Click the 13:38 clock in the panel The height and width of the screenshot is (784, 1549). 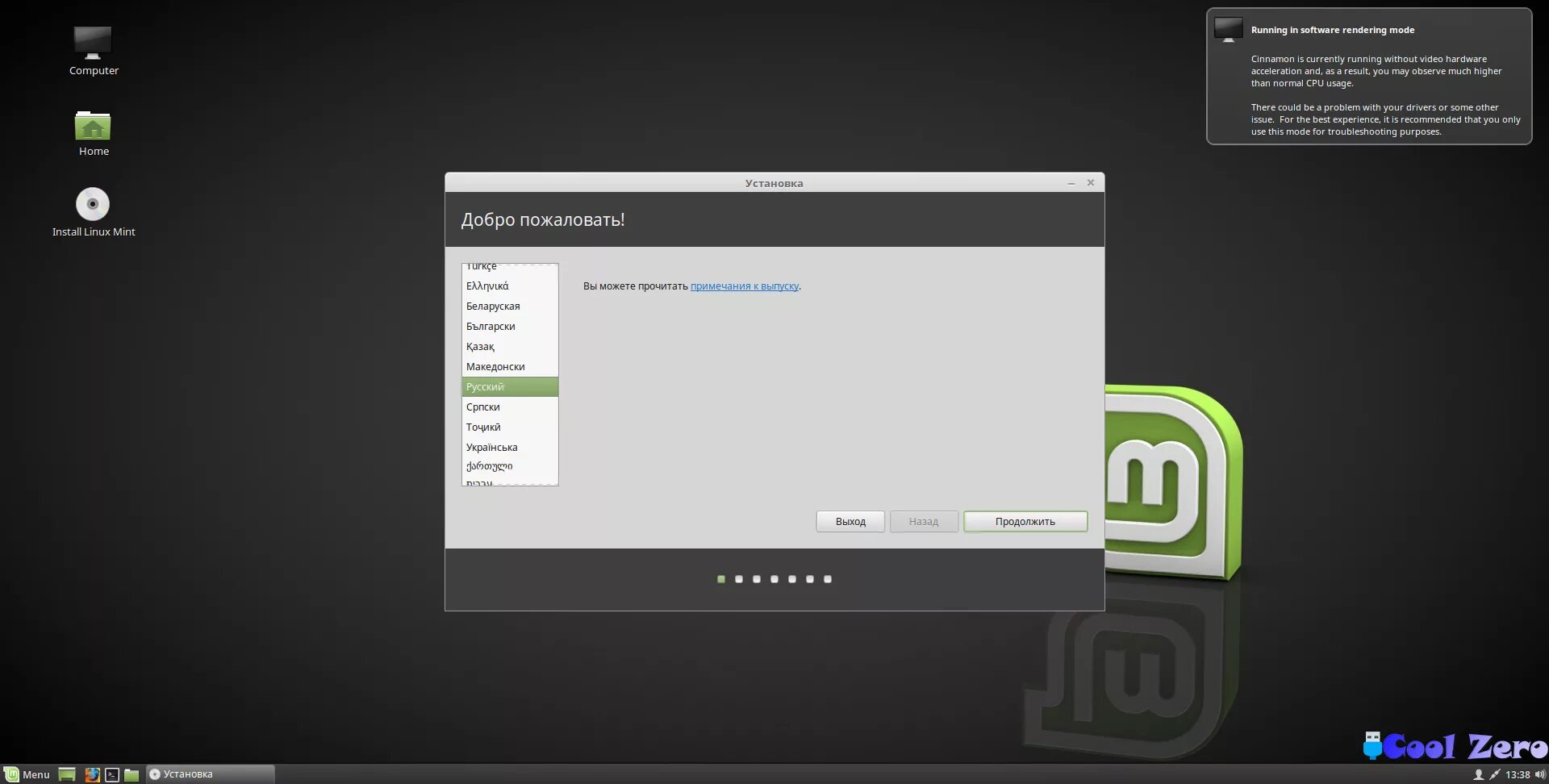click(x=1518, y=774)
